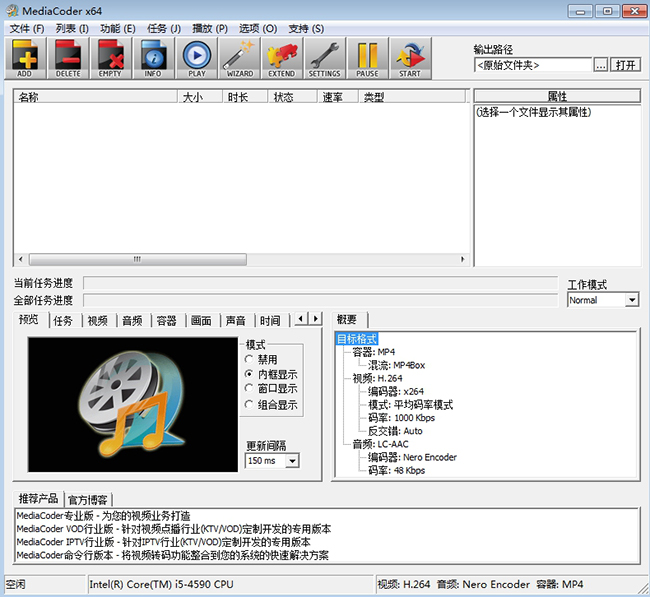The width and height of the screenshot is (650, 597).
Task: Click START to begin transcoding
Action: (410, 58)
